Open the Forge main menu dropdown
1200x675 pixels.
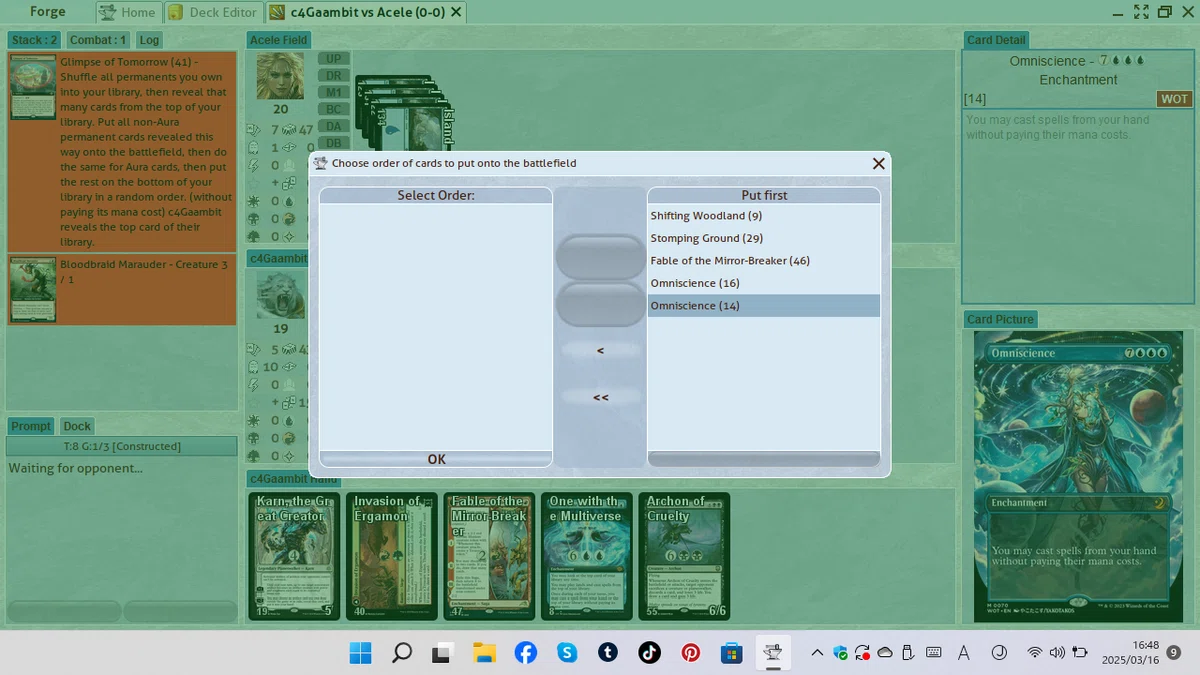[x=48, y=12]
